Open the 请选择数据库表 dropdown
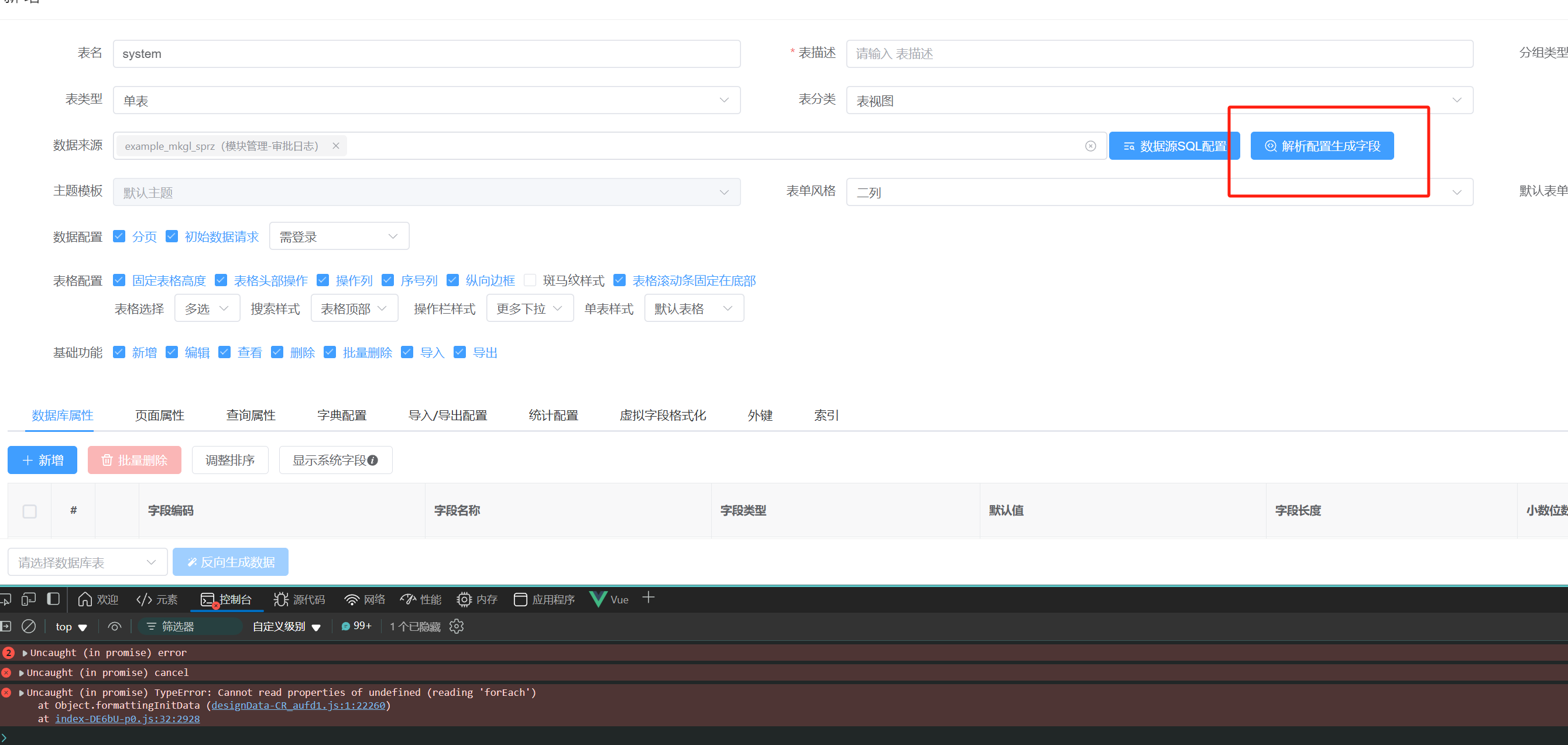 87,562
